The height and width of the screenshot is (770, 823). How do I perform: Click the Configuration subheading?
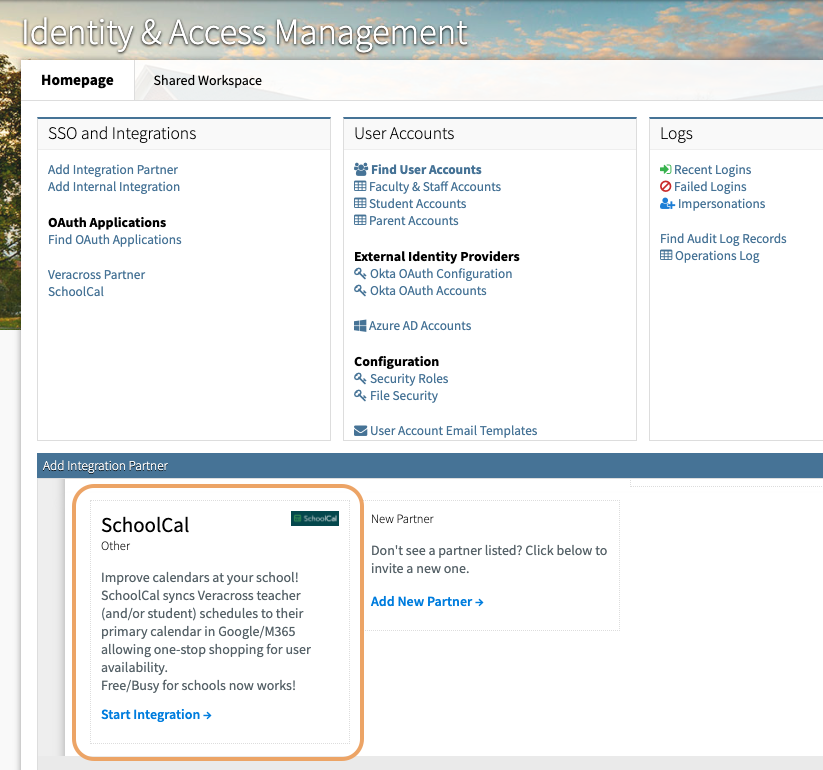coord(396,362)
